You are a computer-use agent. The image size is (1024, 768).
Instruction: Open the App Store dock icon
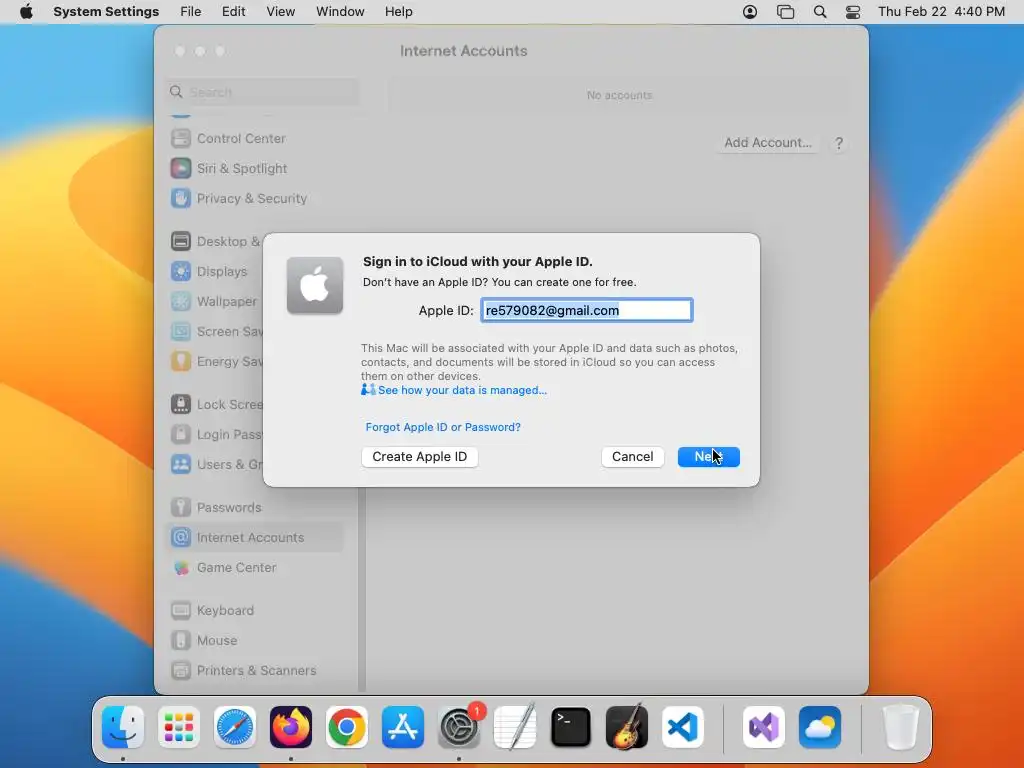tap(403, 727)
